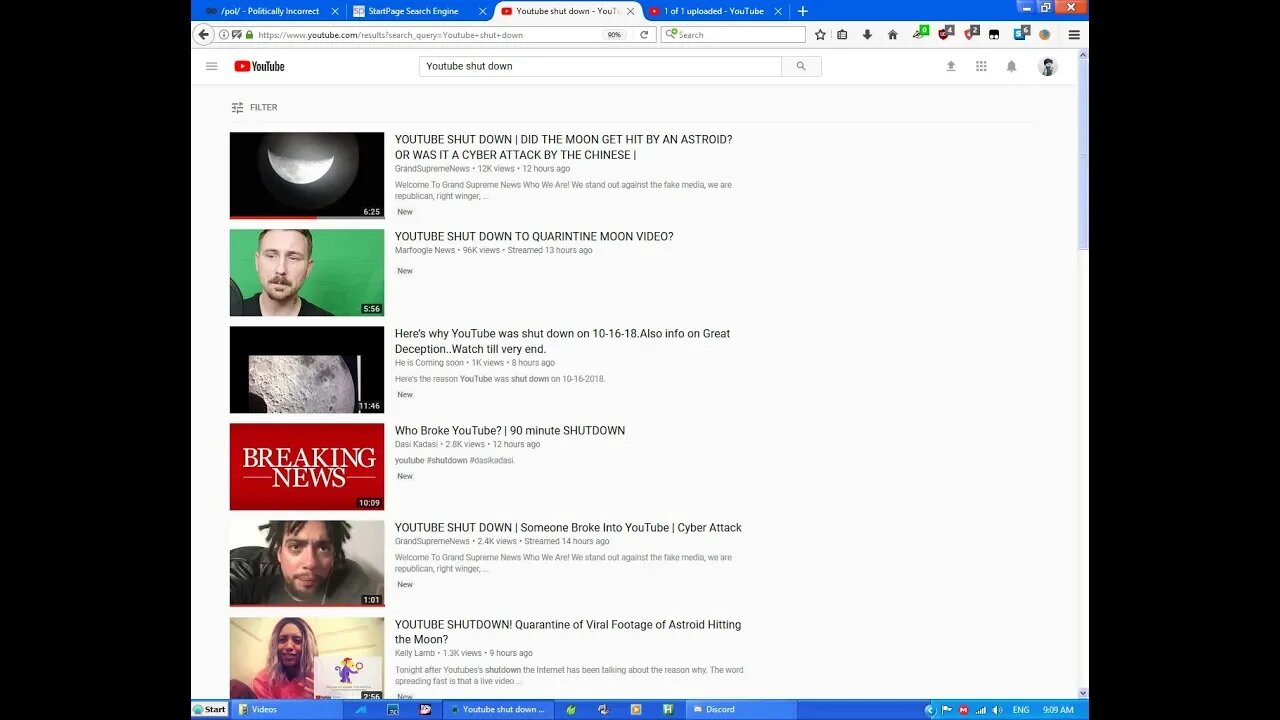Click the upload video icon
1280x720 pixels.
tap(951, 66)
